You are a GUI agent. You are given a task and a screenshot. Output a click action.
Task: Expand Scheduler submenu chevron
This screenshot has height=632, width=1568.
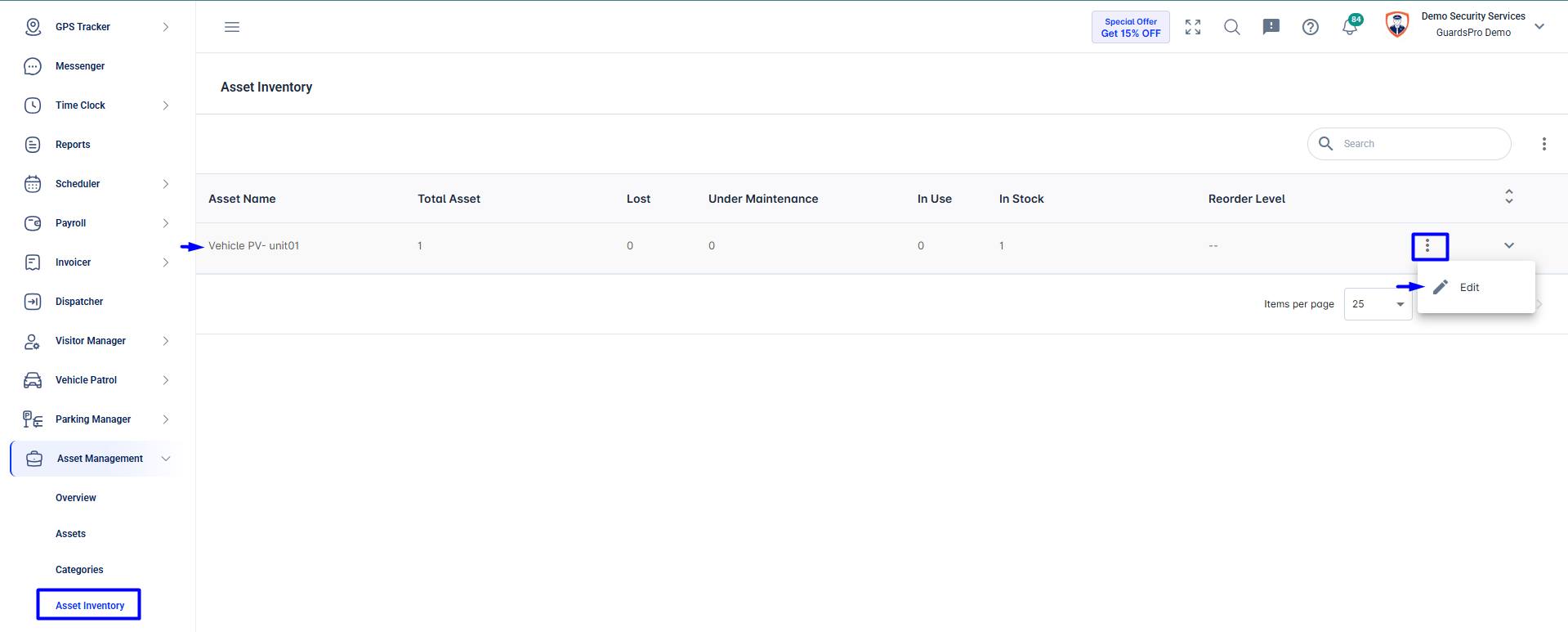pyautogui.click(x=166, y=184)
